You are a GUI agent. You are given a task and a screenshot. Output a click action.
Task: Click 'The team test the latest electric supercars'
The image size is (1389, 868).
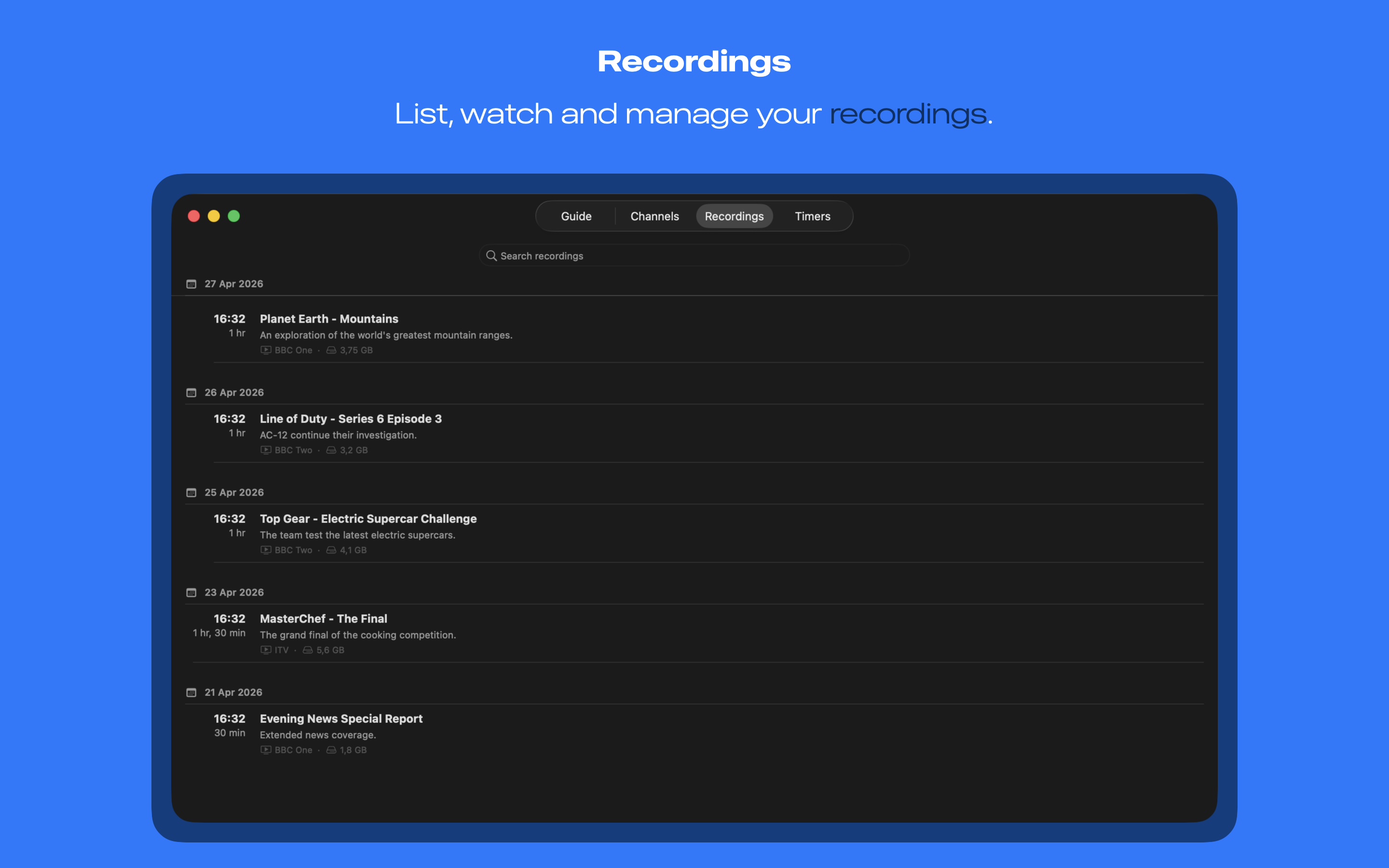tap(357, 534)
